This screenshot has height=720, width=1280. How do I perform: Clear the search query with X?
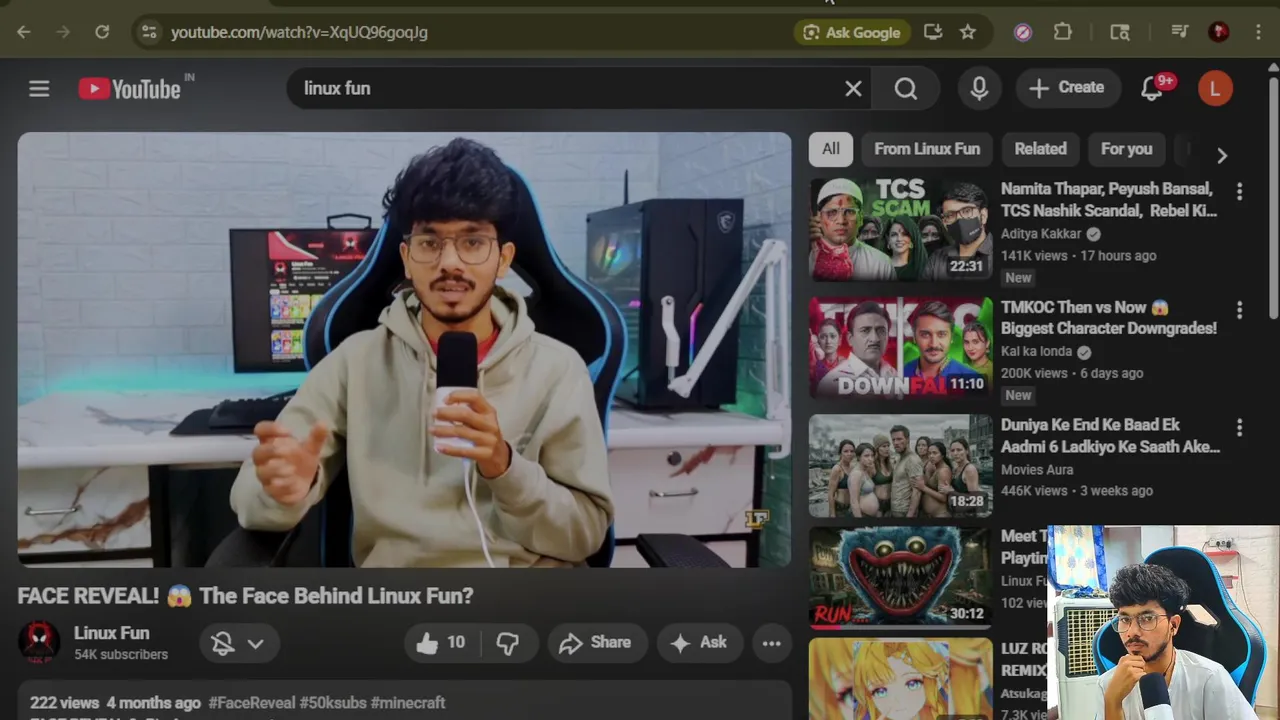(853, 88)
